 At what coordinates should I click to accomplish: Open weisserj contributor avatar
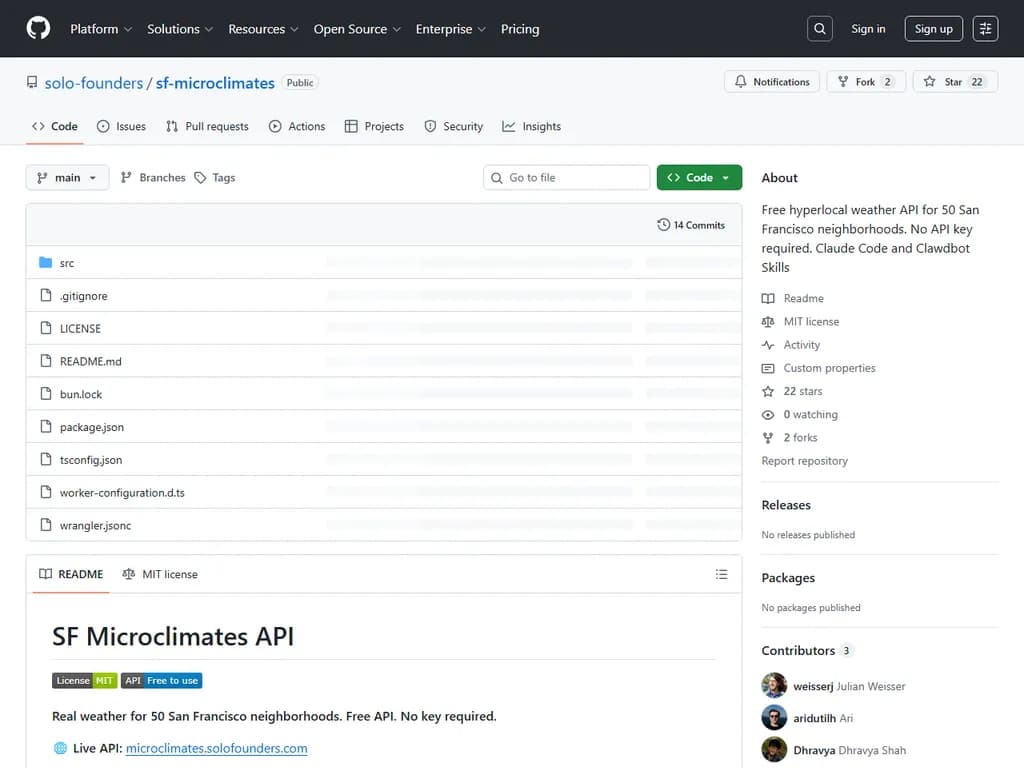(x=774, y=686)
